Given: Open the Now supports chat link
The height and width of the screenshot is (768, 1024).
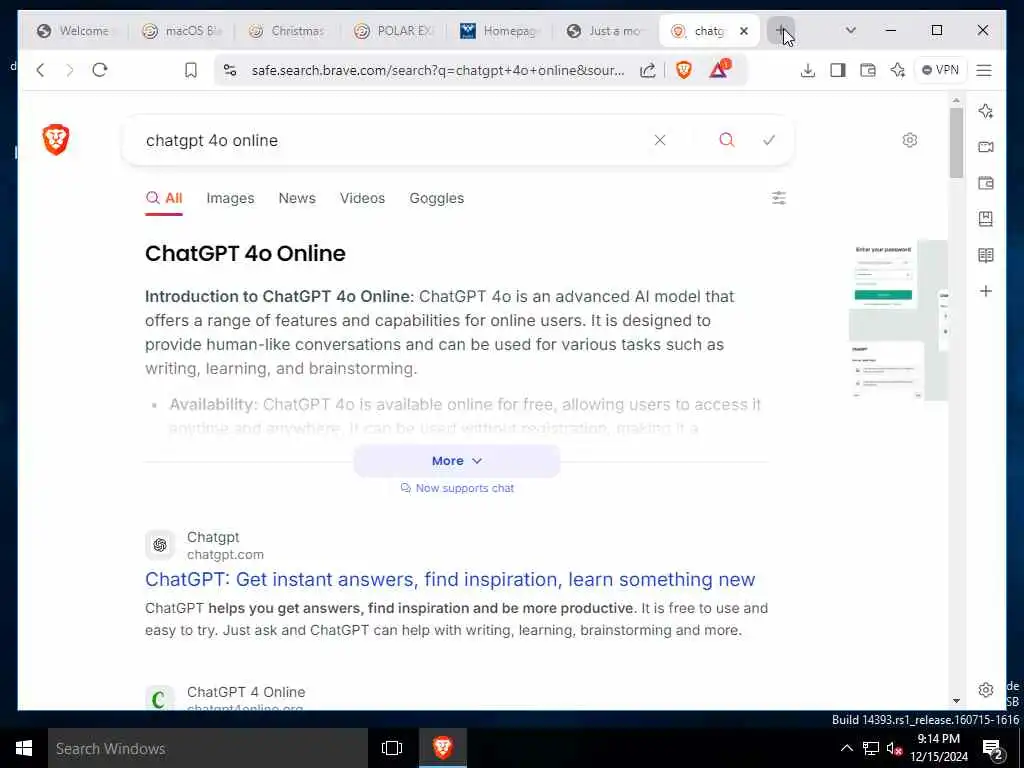Looking at the screenshot, I should (x=457, y=488).
